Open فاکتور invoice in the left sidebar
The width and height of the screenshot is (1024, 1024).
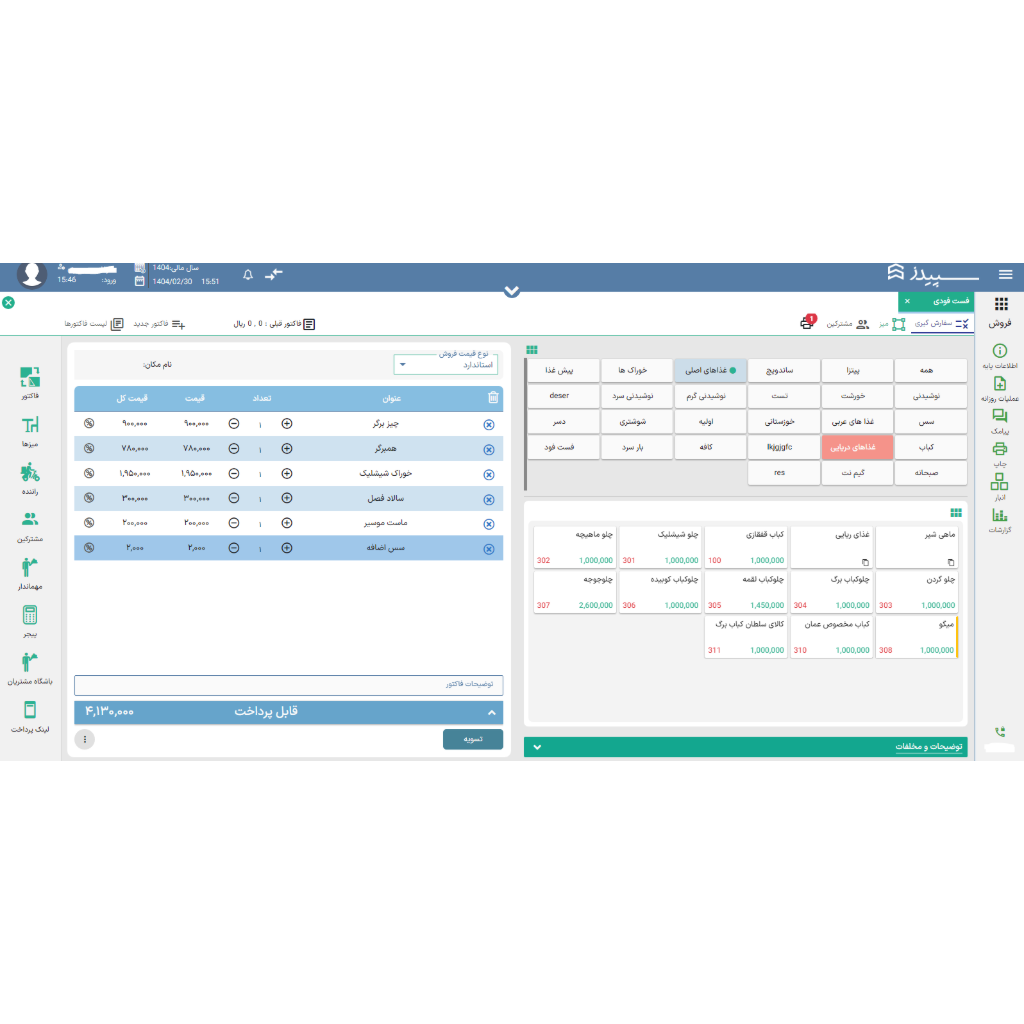click(x=30, y=383)
